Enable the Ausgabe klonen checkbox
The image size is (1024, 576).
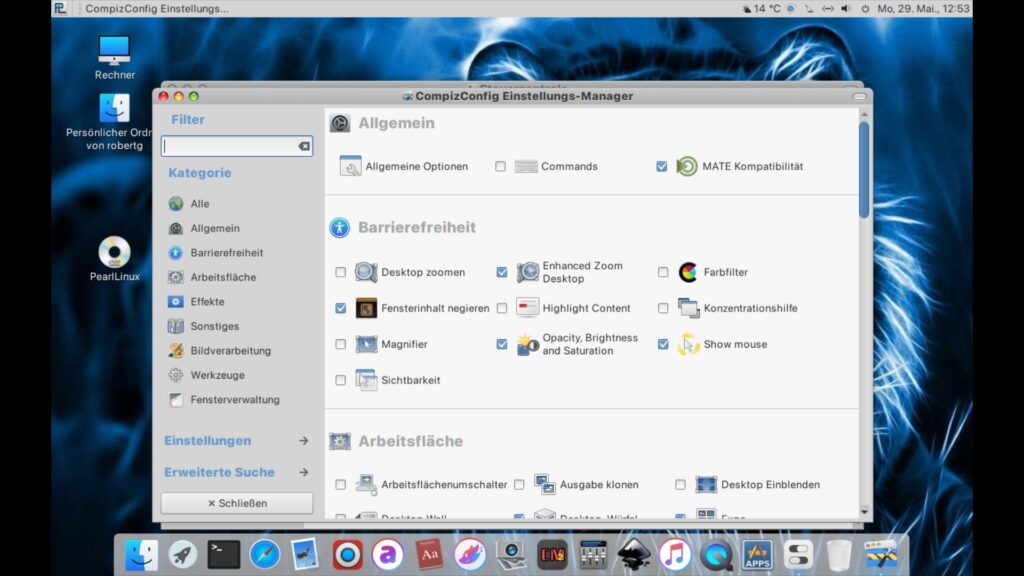coord(519,485)
